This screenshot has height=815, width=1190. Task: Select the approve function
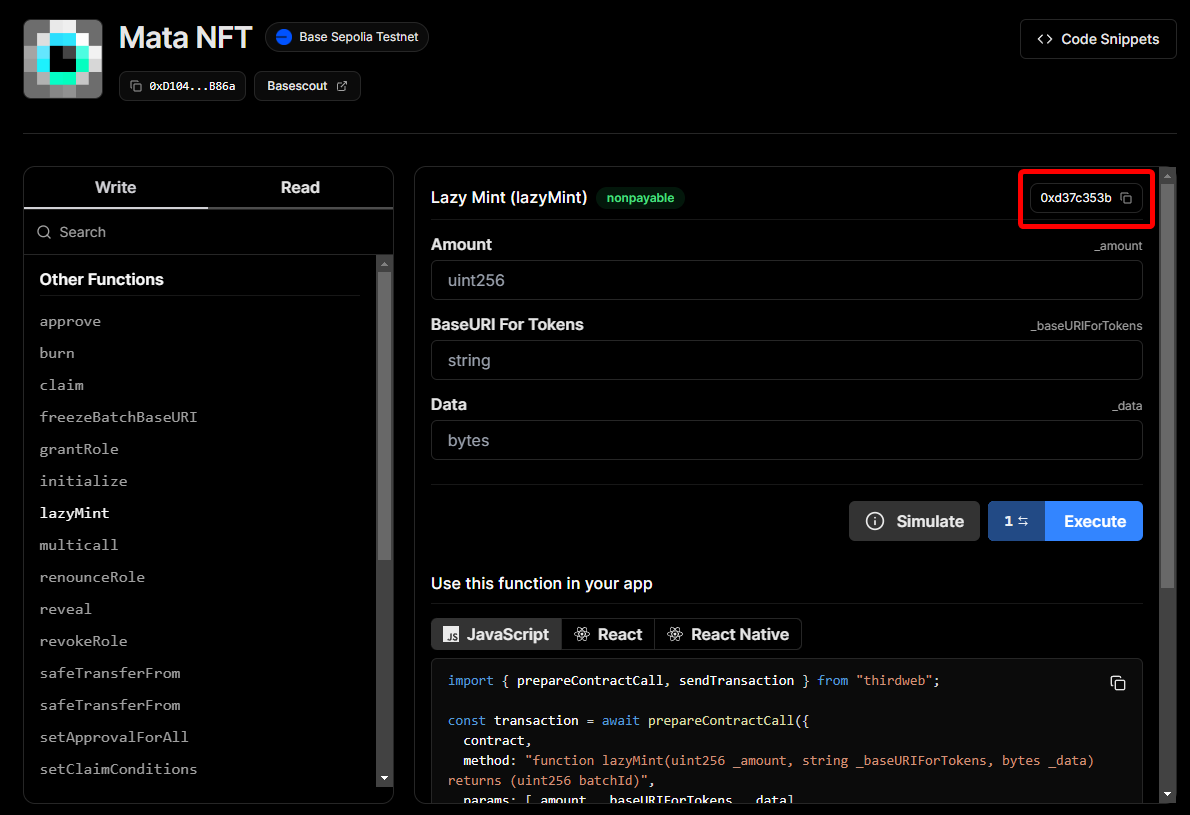(x=70, y=321)
